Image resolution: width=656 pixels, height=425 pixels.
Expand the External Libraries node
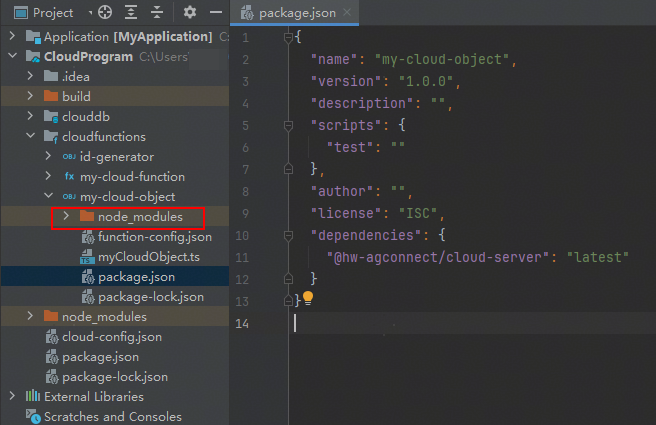12,397
